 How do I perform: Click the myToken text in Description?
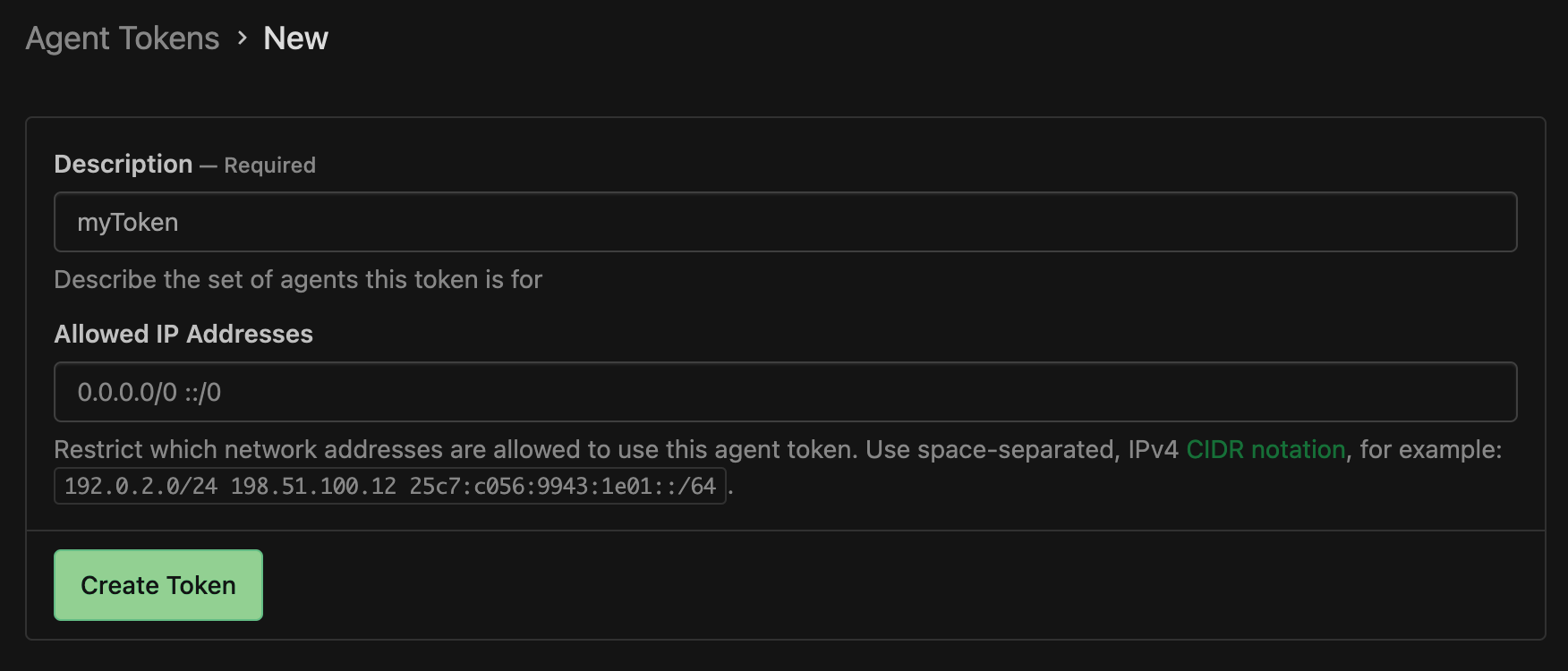pyautogui.click(x=128, y=222)
